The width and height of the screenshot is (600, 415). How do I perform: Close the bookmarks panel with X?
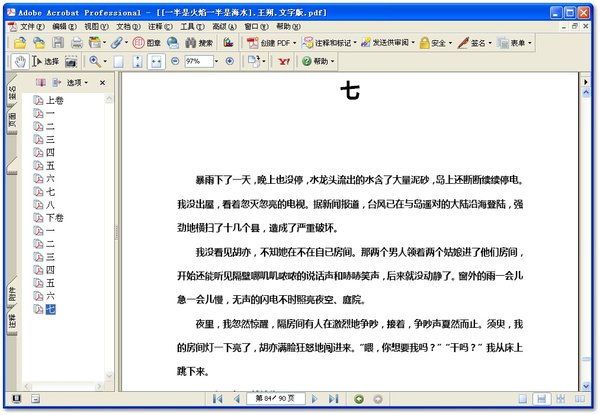tap(102, 82)
